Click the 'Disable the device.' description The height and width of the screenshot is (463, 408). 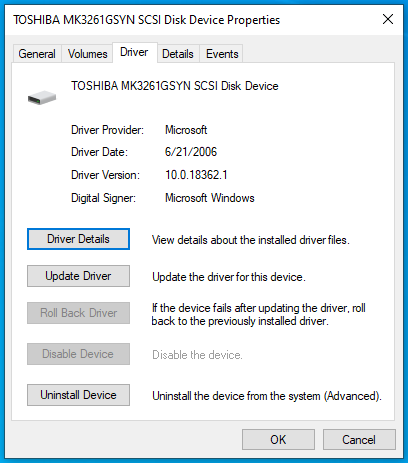(197, 355)
